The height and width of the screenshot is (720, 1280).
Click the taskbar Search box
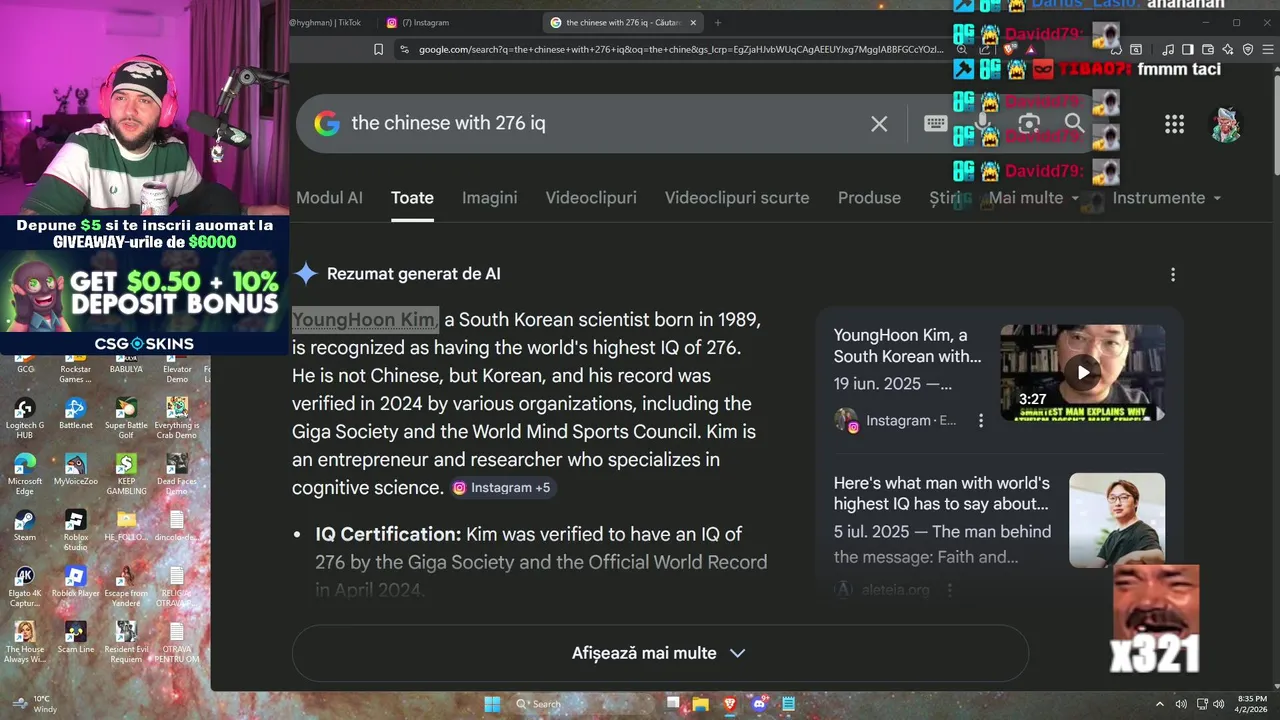point(583,704)
